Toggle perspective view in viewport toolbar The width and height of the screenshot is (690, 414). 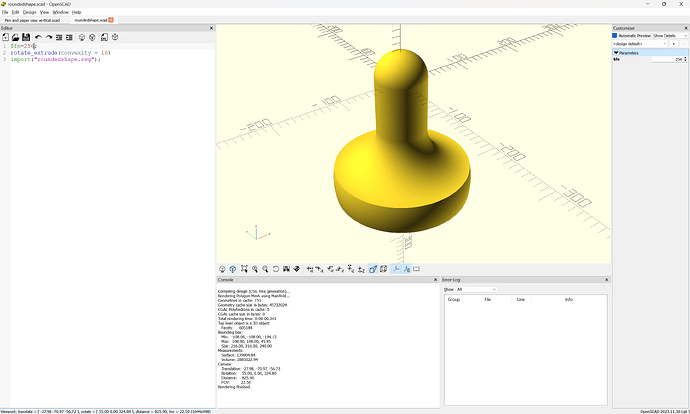pos(372,269)
